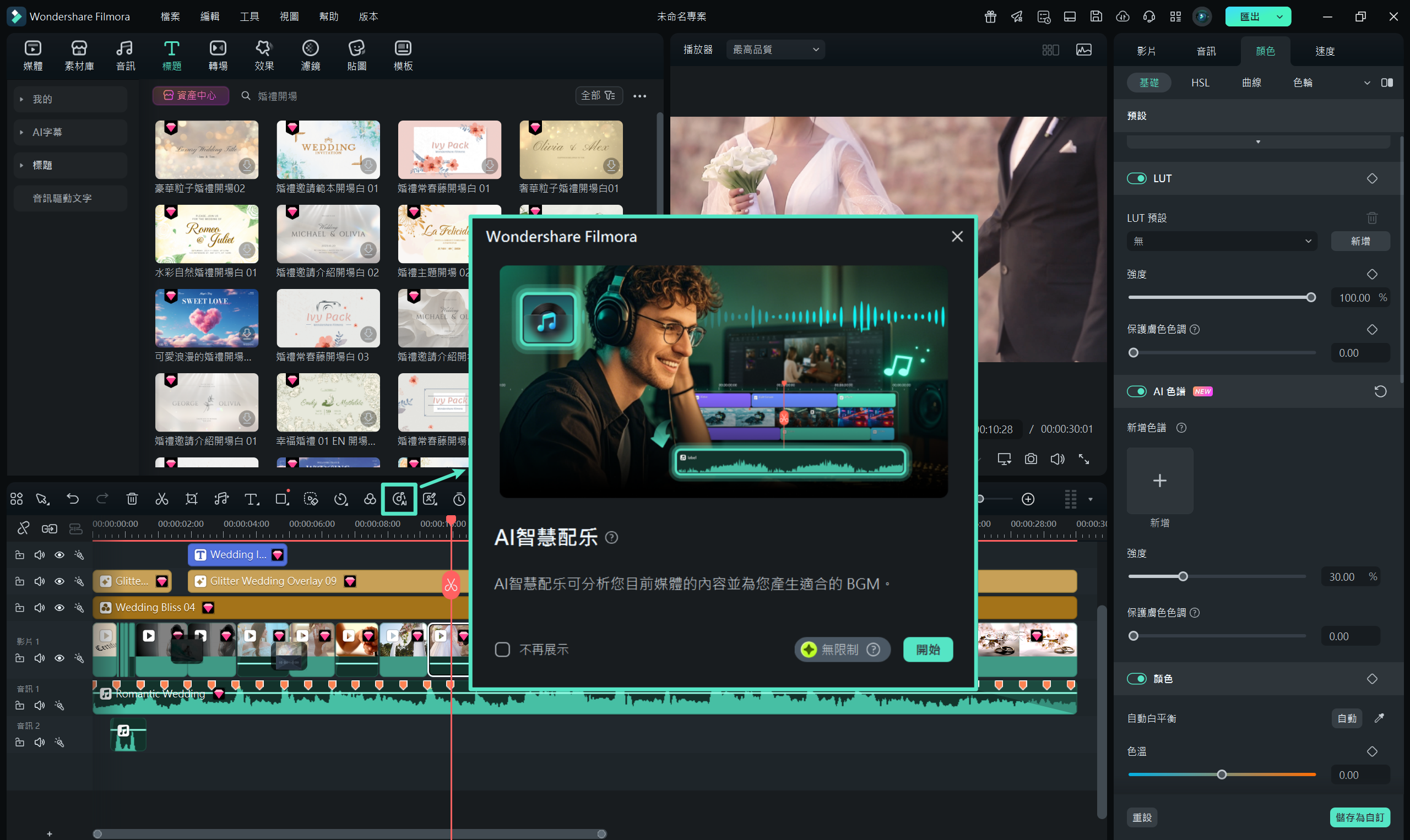Hide the Glitter Wedding Overlay track eye
The width and height of the screenshot is (1410, 840).
coord(59,581)
